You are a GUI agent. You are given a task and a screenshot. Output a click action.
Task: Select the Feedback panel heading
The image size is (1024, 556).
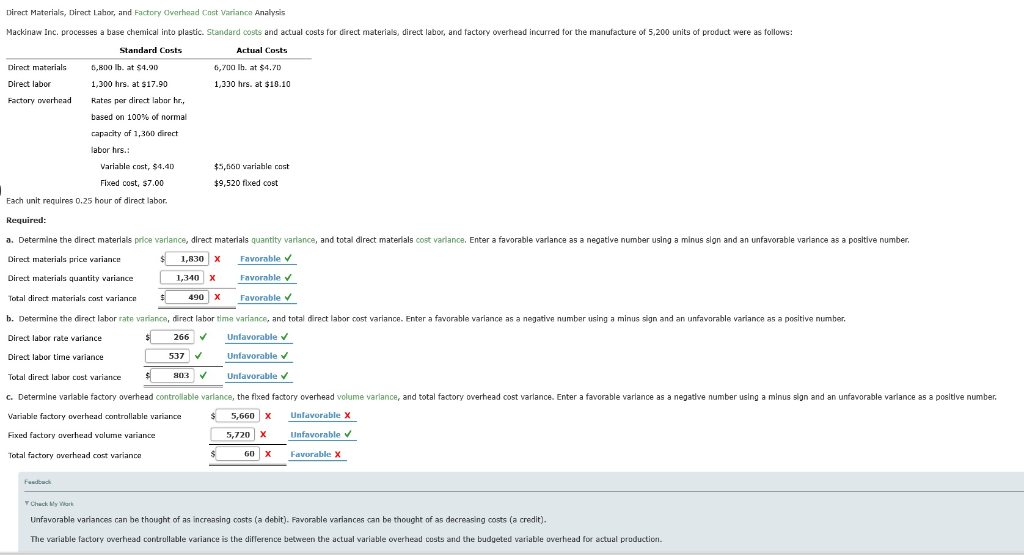(x=38, y=482)
